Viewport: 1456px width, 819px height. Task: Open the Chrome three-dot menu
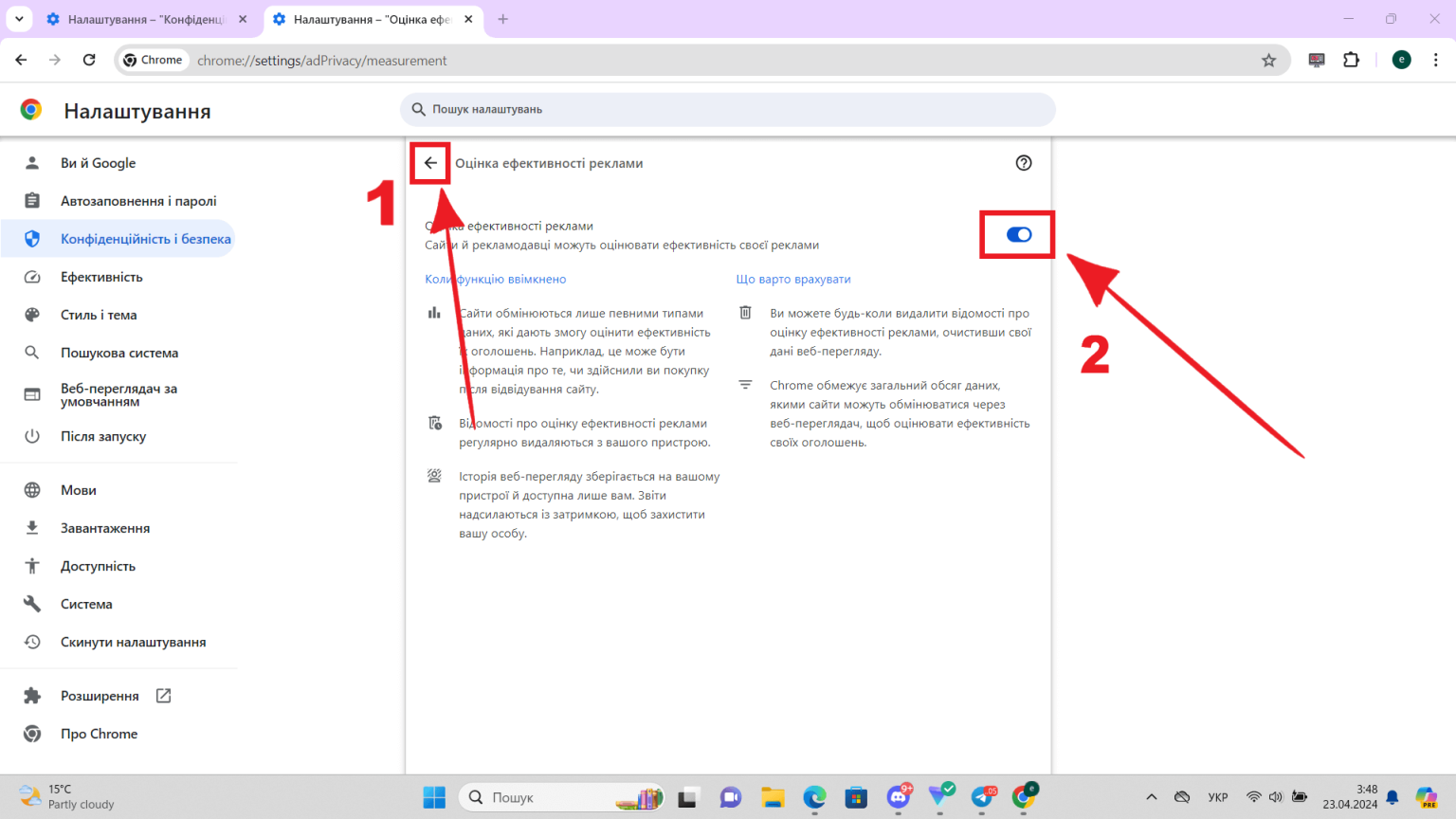coord(1436,60)
